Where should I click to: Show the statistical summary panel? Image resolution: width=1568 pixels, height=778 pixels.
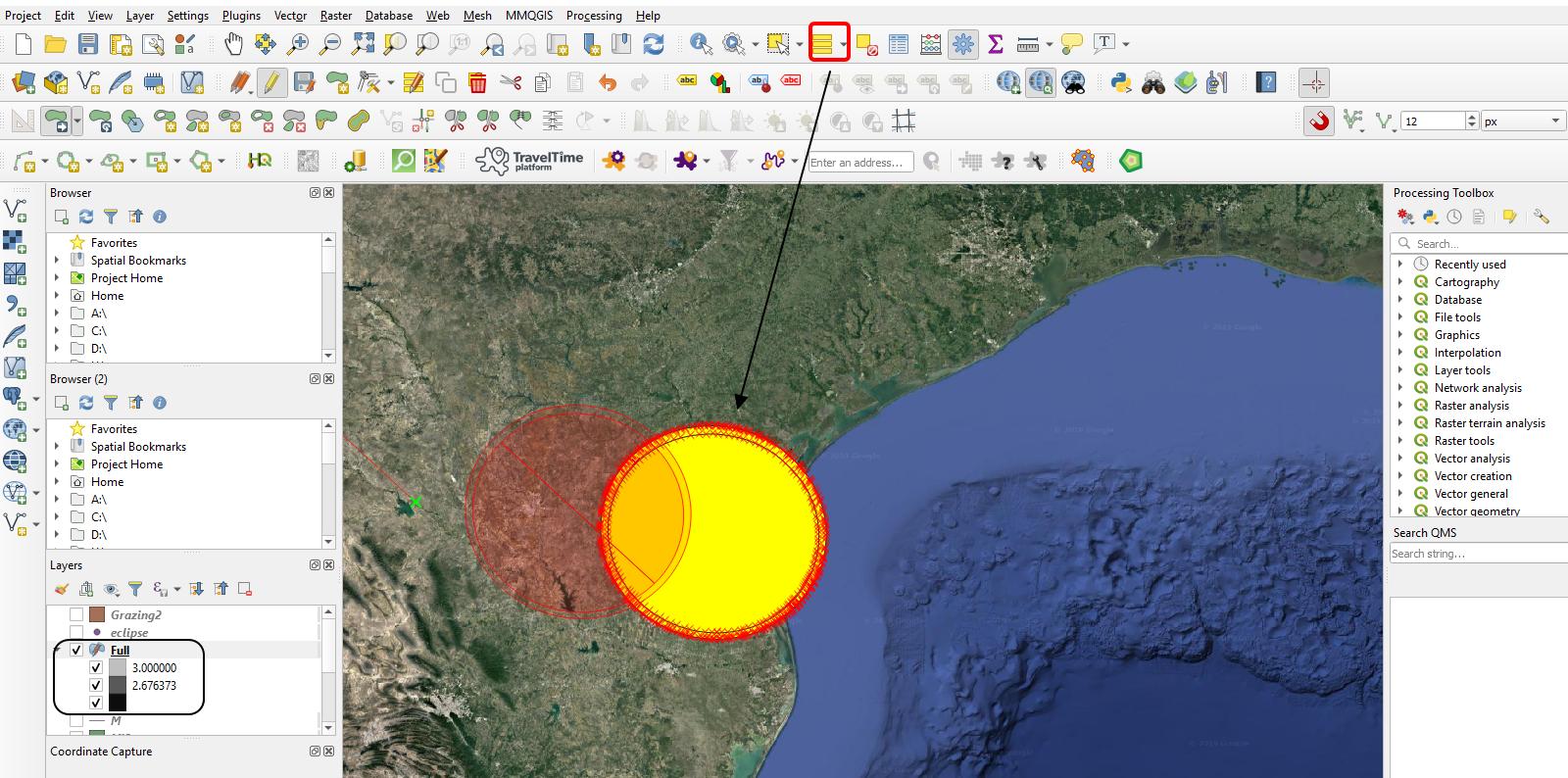(996, 44)
